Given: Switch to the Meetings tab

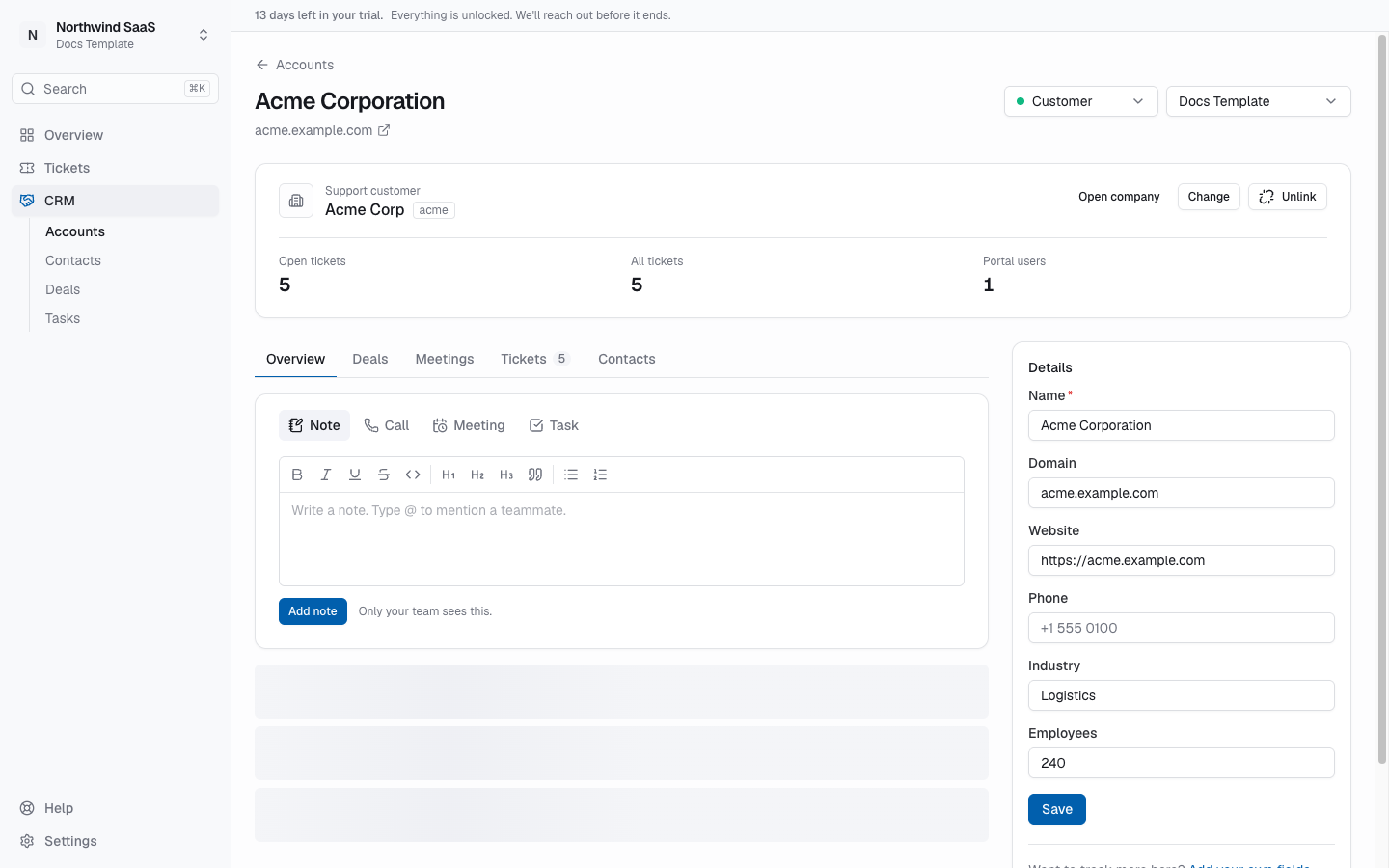Looking at the screenshot, I should (x=445, y=359).
